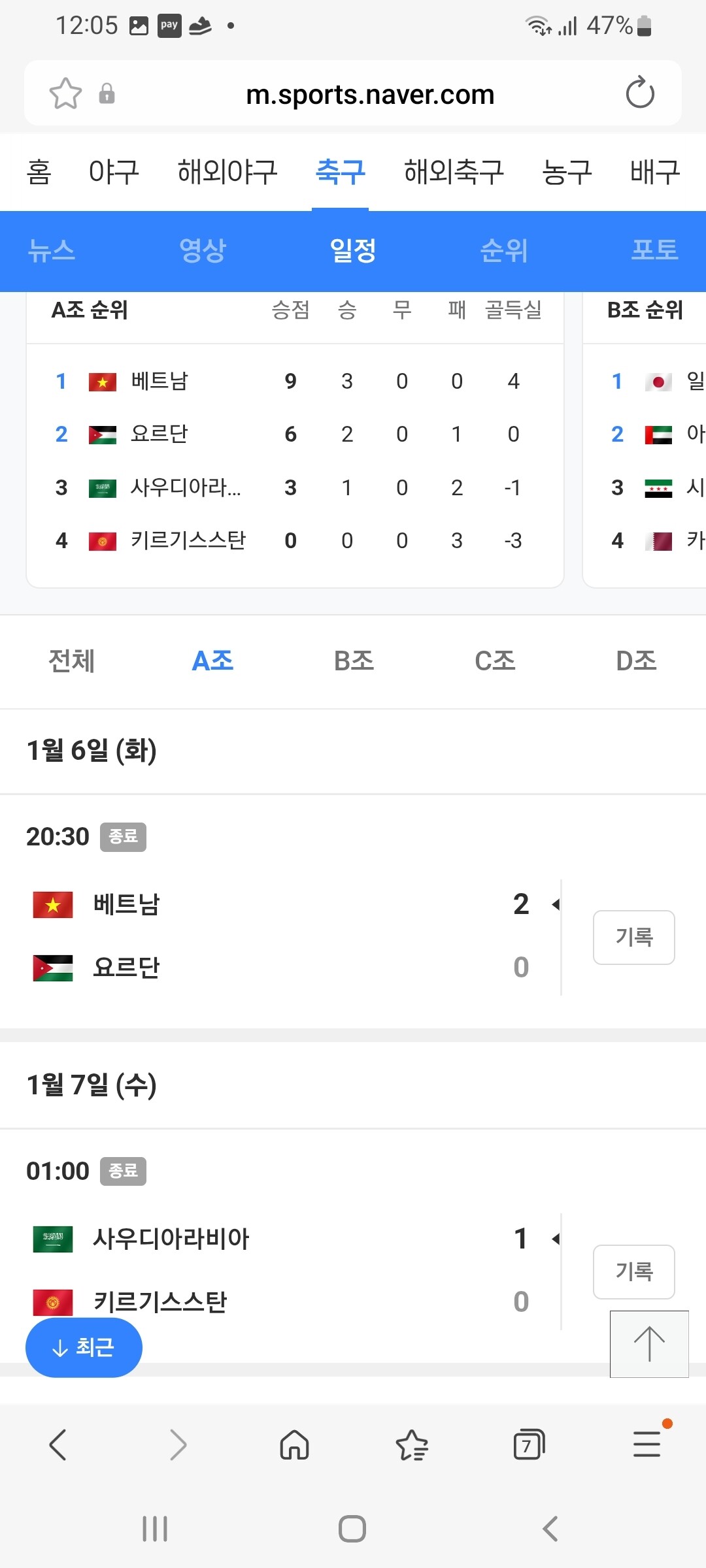706x1568 pixels.
Task: Open the bookmarks list icon
Action: click(412, 1445)
